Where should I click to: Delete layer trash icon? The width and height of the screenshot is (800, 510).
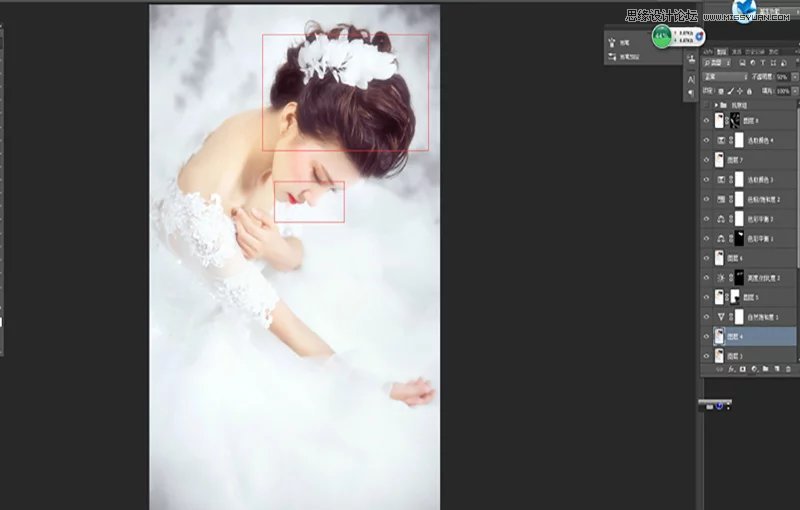pyautogui.click(x=788, y=369)
